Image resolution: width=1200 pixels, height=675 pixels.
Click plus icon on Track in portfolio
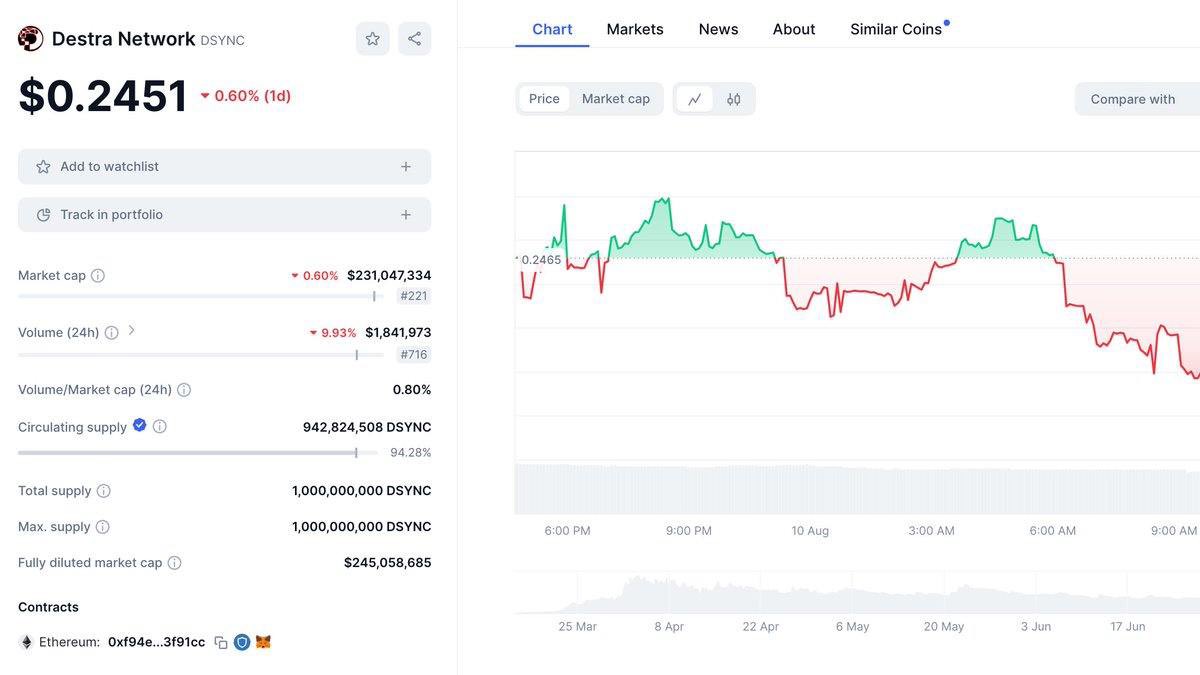tap(406, 215)
